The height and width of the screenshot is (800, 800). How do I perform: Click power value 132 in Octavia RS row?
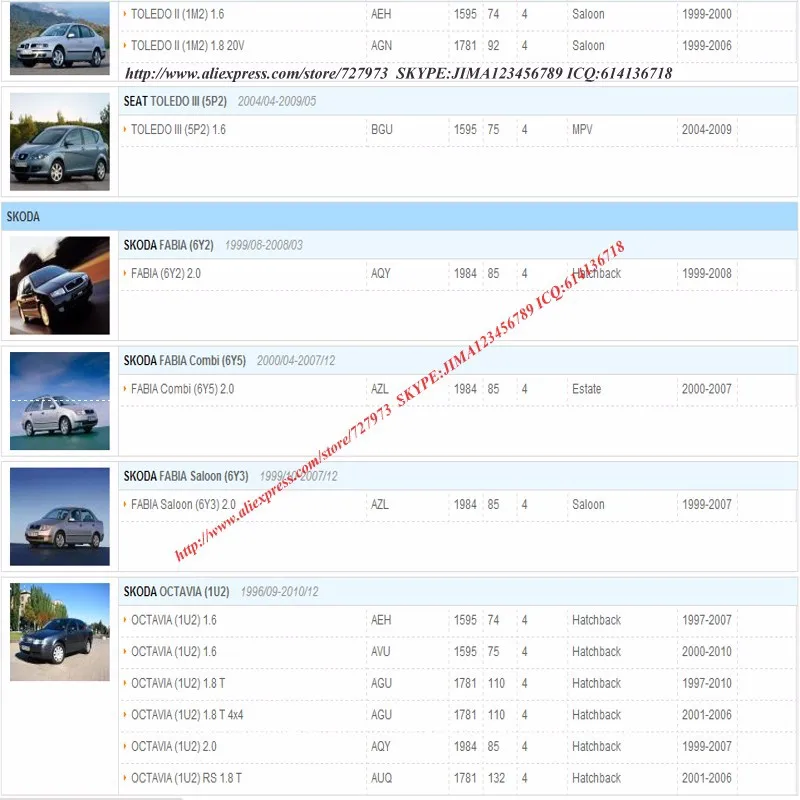[x=496, y=778]
